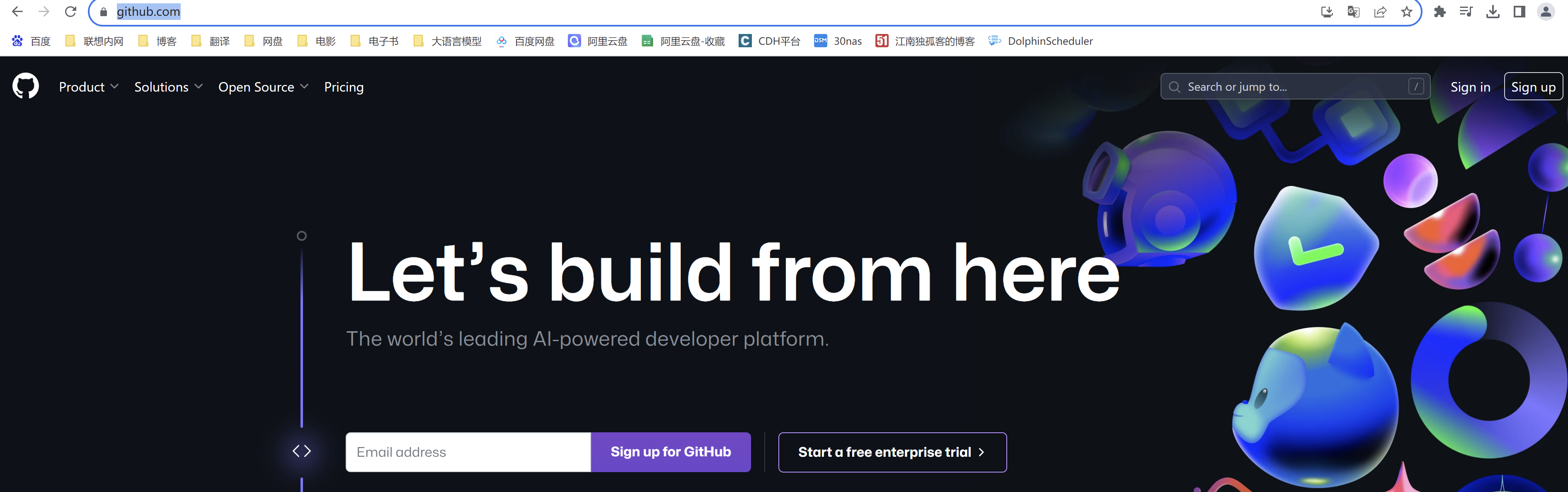This screenshot has width=1568, height=492.
Task: Expand the Product menu
Action: (x=89, y=87)
